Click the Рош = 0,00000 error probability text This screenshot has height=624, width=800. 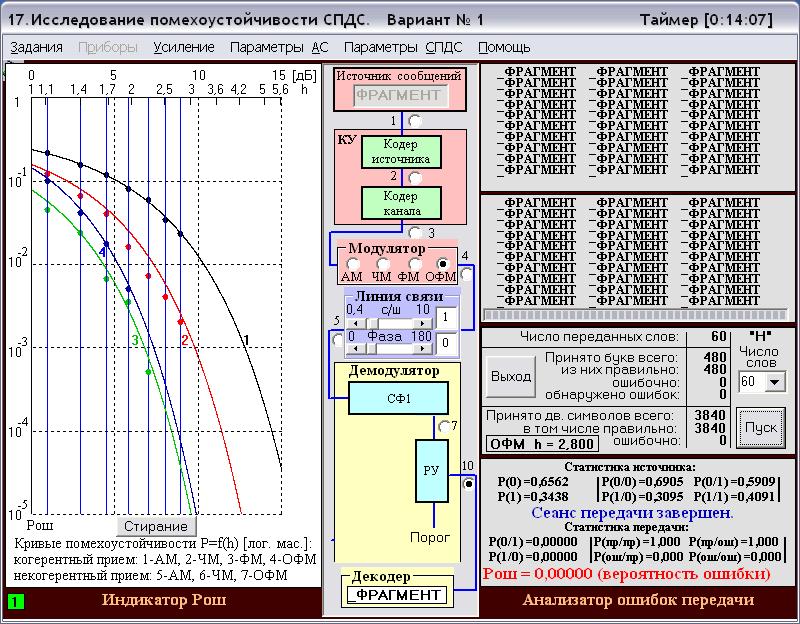[x=627, y=574]
